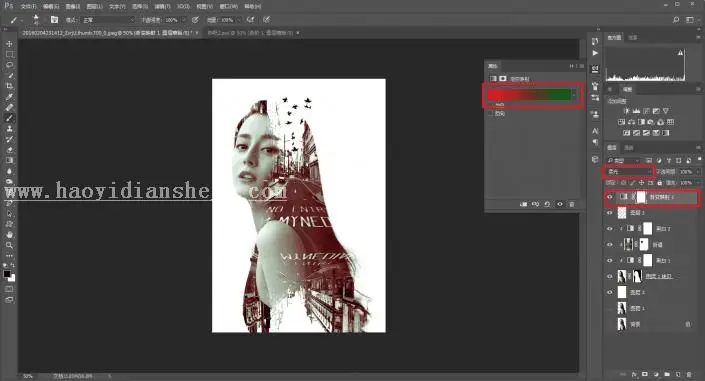Click the search icon at top right
The width and height of the screenshot is (705, 381).
tap(676, 20)
